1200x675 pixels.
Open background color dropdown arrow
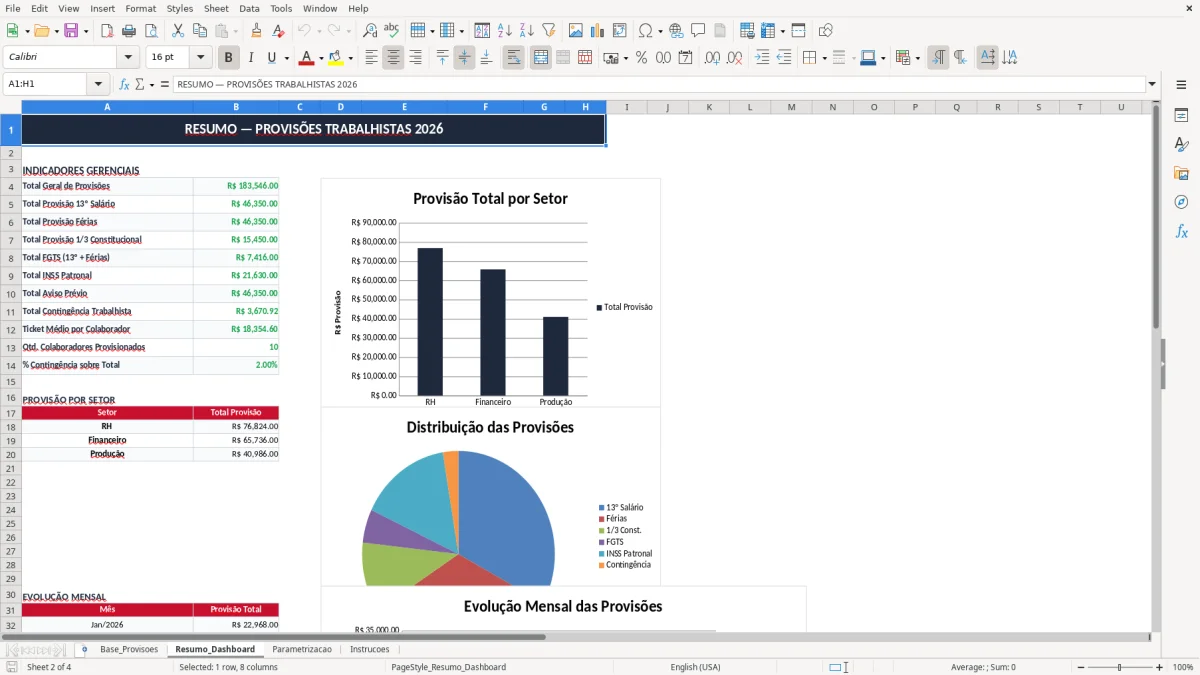(x=349, y=58)
